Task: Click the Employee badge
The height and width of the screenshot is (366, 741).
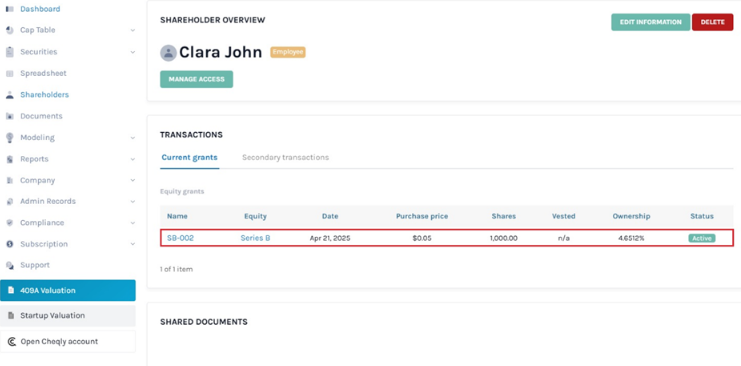Action: (288, 52)
